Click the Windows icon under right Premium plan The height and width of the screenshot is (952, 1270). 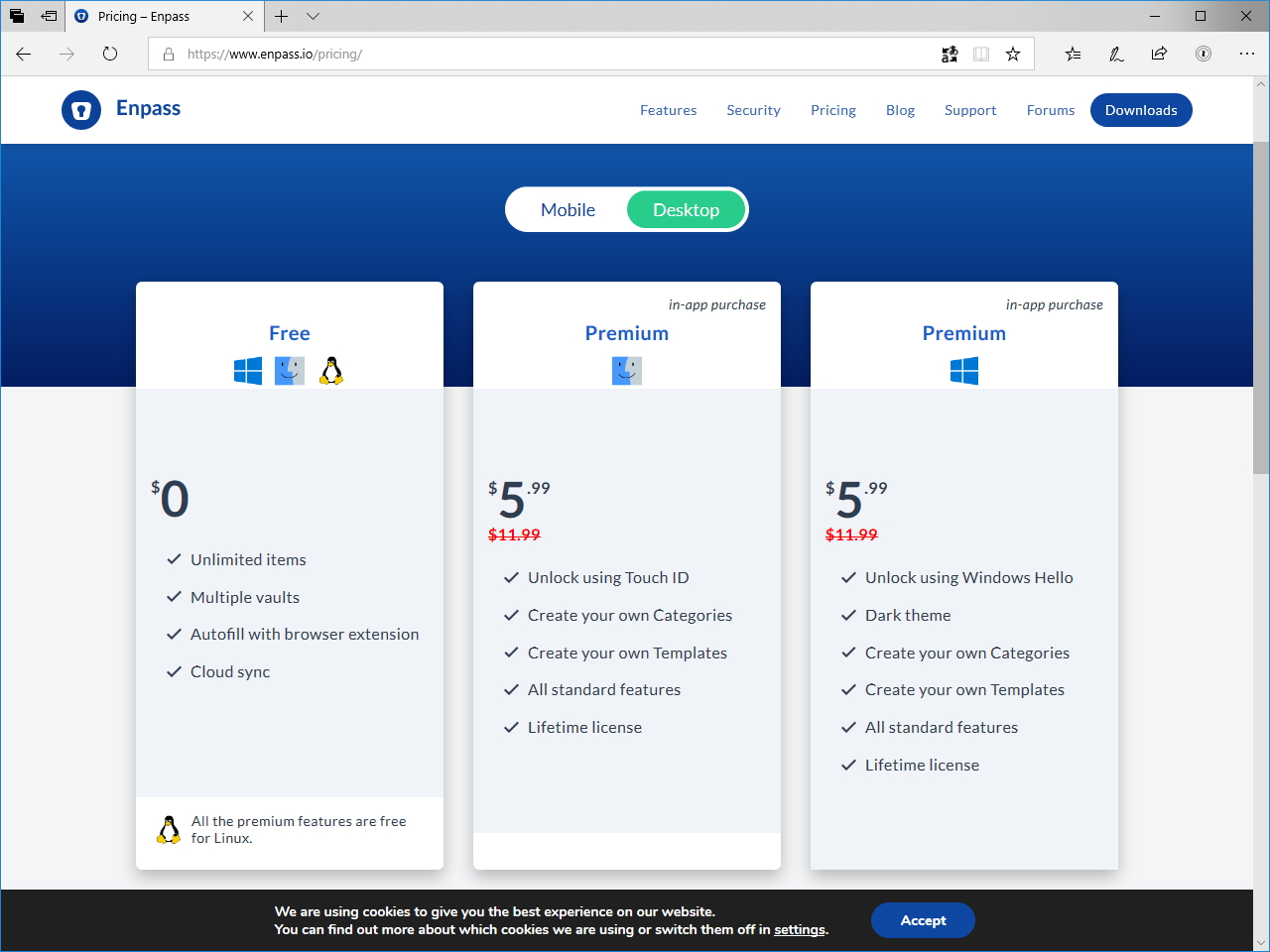(963, 370)
